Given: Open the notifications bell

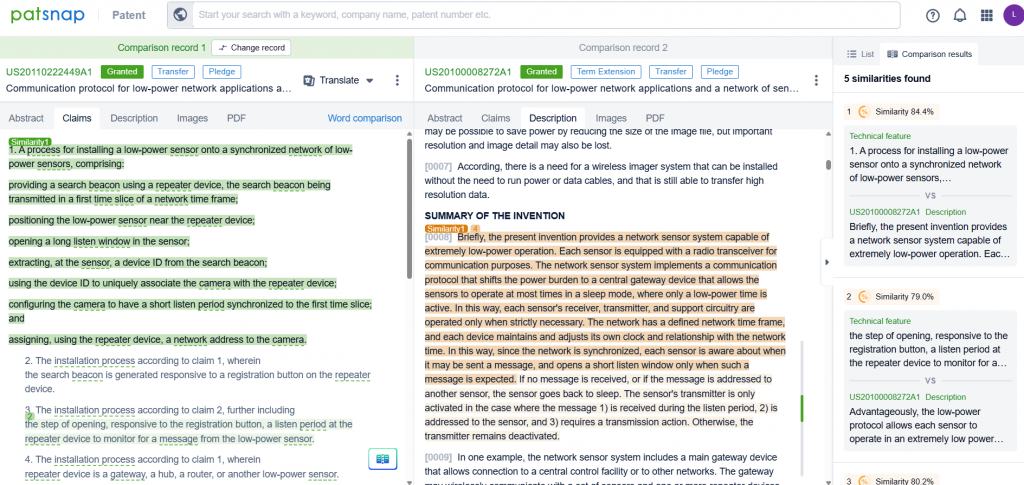Looking at the screenshot, I should coord(960,15).
